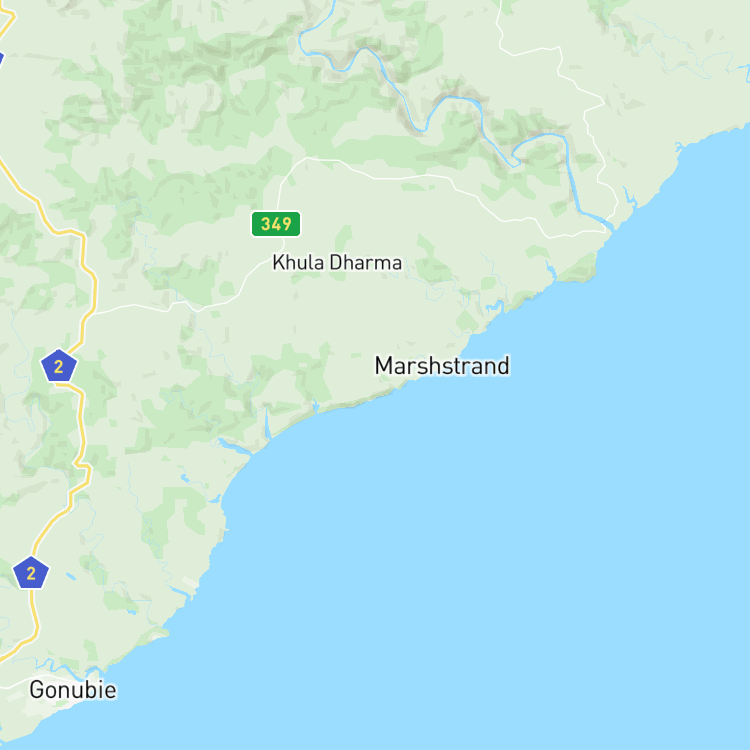This screenshot has width=750, height=750.
Task: Select the lower route 2 pentagon shield
Action: [x=31, y=573]
